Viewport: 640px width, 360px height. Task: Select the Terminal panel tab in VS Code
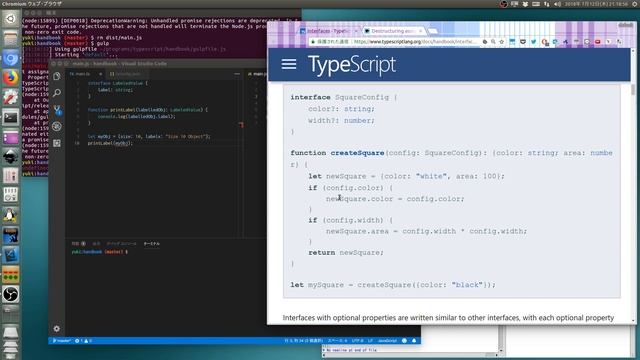(x=151, y=244)
